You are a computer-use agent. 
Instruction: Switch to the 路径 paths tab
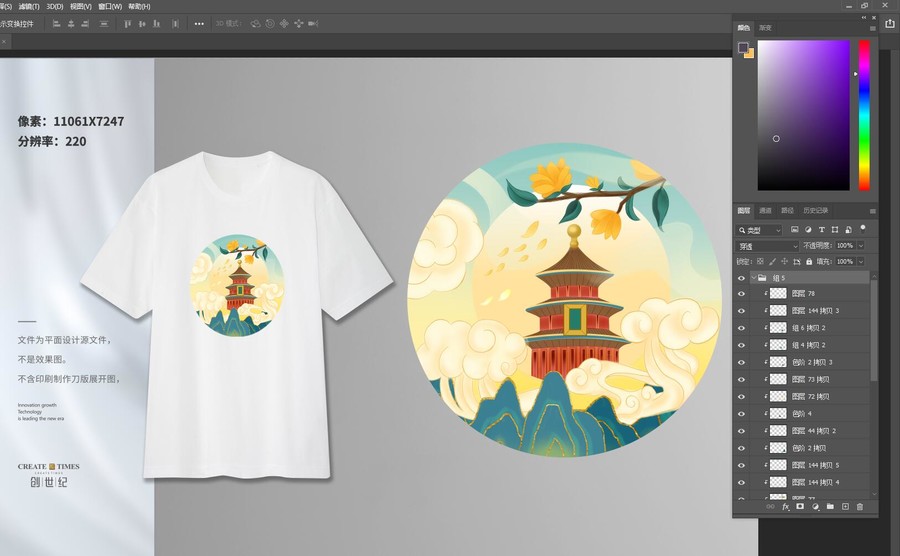tap(788, 211)
